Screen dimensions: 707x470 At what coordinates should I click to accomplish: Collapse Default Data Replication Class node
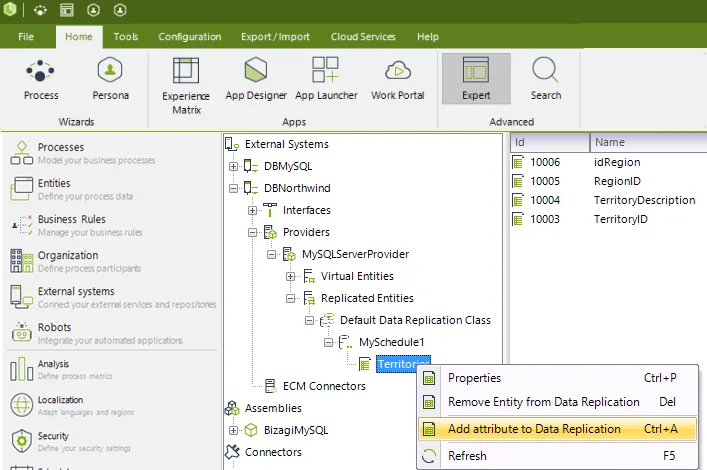(309, 320)
